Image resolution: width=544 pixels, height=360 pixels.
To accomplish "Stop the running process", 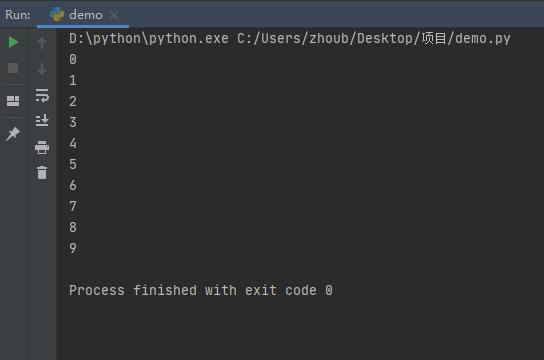I will click(x=13, y=68).
